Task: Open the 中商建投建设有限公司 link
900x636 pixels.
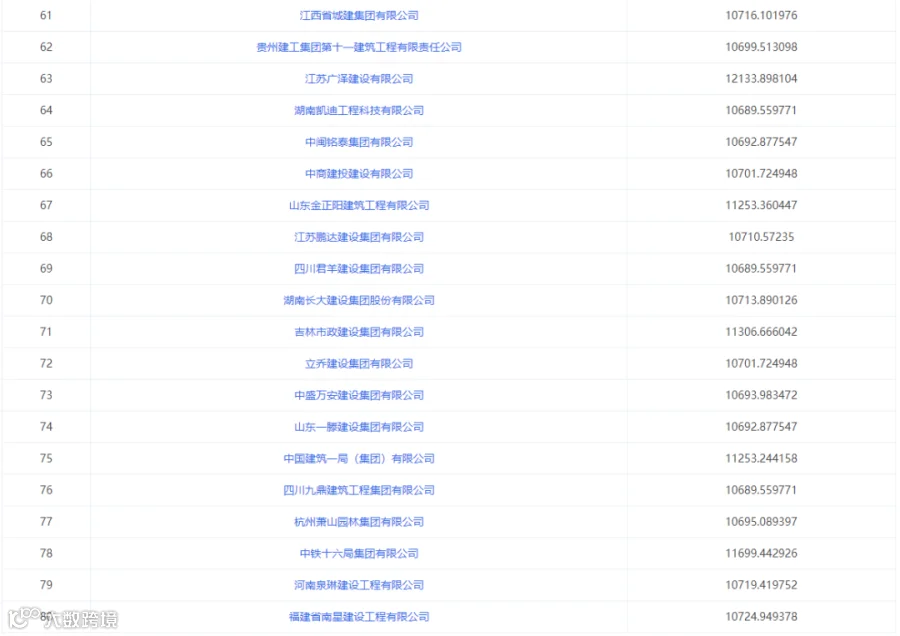Action: (x=359, y=173)
